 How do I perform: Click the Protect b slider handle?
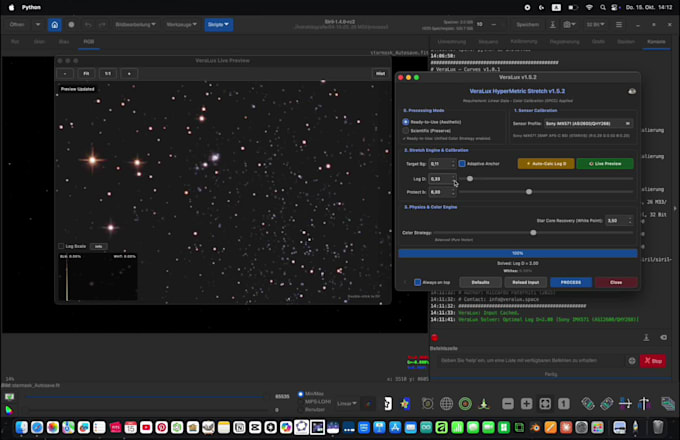(x=529, y=192)
